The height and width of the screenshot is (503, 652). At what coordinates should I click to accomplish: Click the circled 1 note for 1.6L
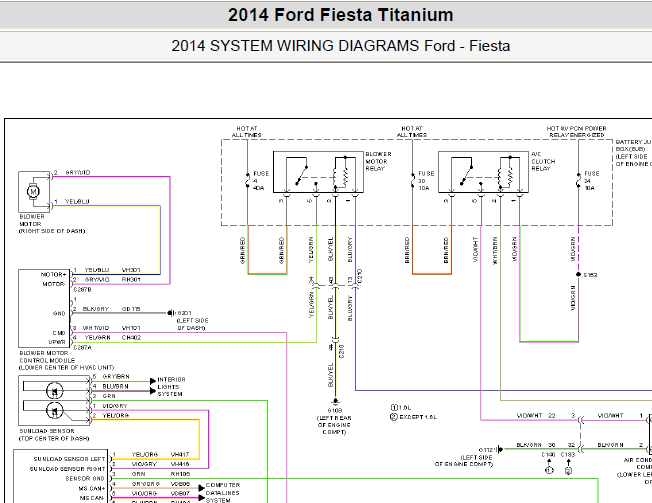(x=394, y=407)
